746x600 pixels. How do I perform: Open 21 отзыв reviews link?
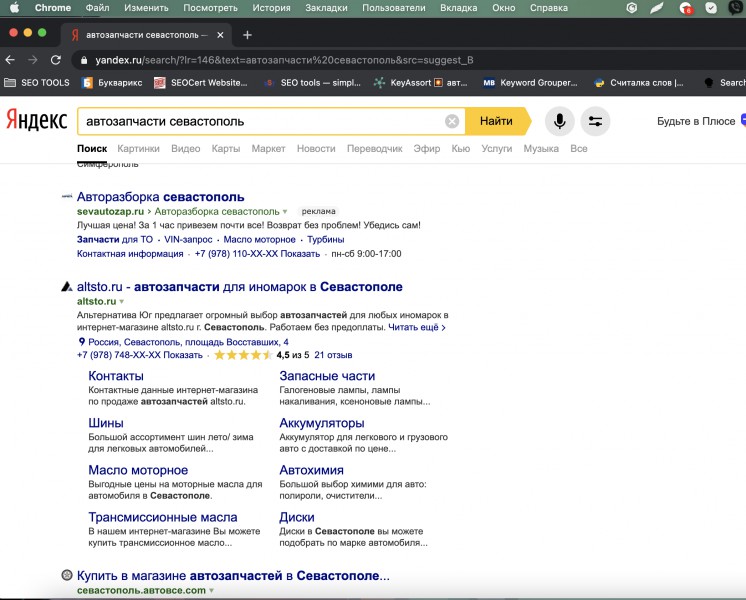(x=333, y=355)
